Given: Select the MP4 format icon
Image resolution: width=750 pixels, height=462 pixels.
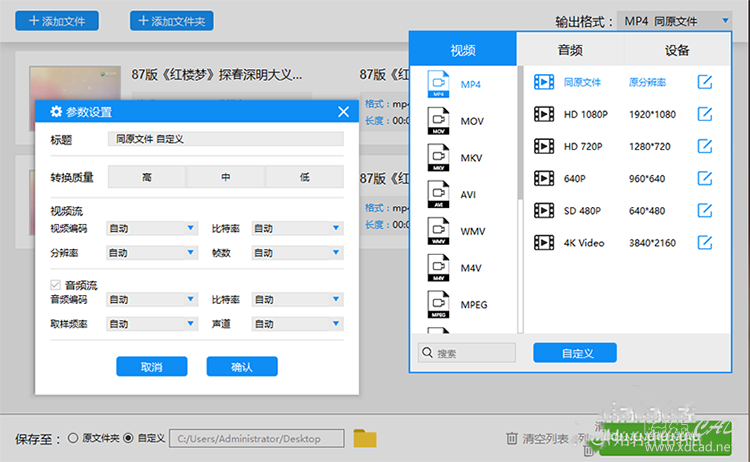Looking at the screenshot, I should pyautogui.click(x=438, y=84).
